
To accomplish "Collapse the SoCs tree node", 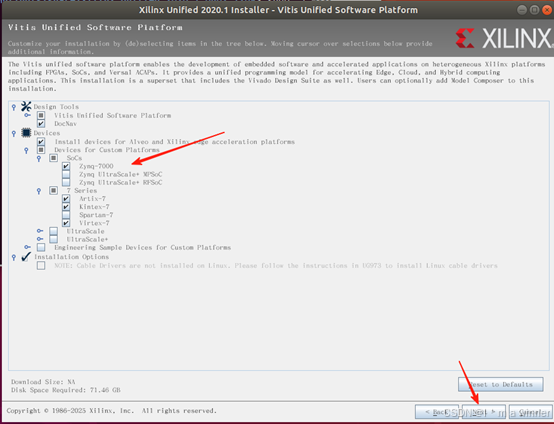I will click(39, 159).
